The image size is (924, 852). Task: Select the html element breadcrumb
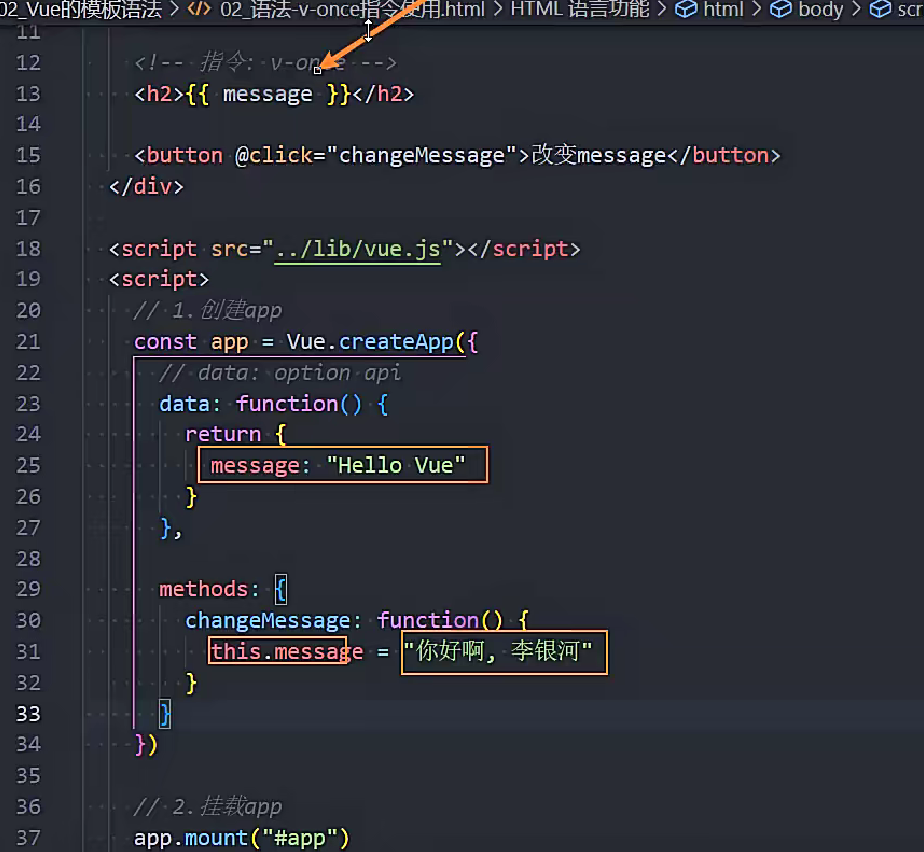(723, 9)
